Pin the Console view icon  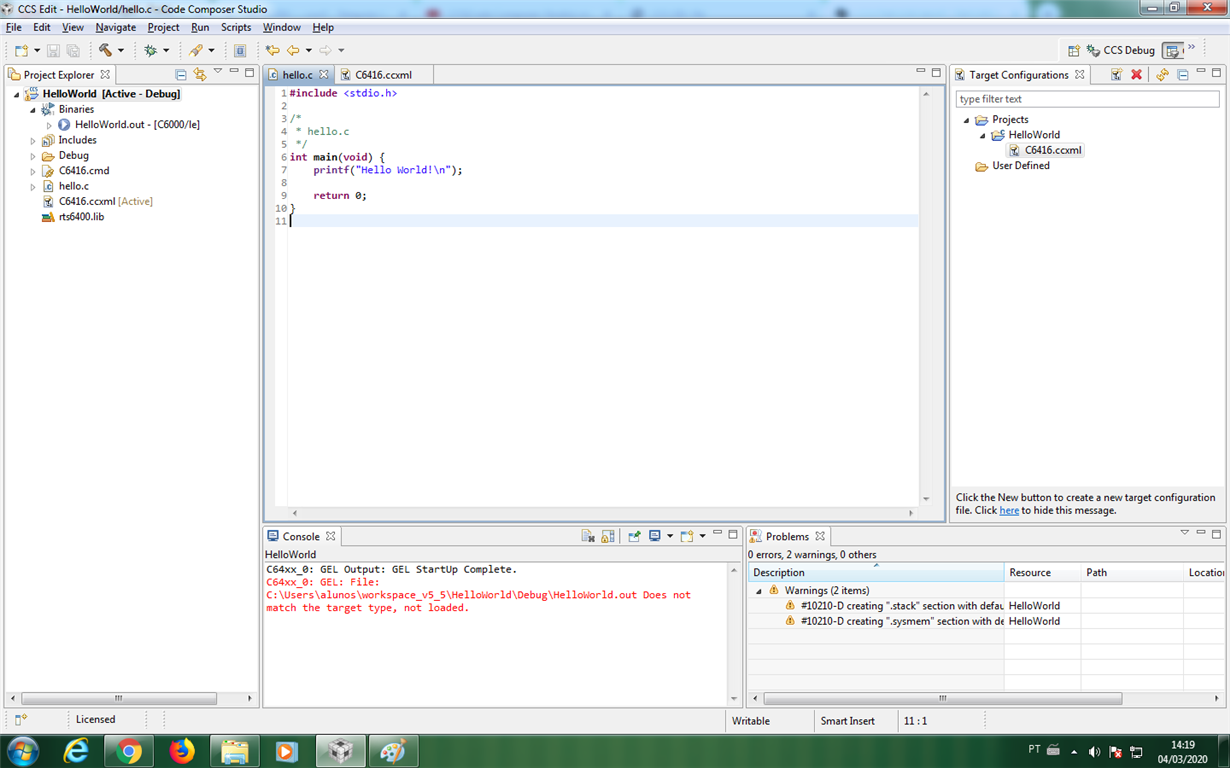[634, 537]
